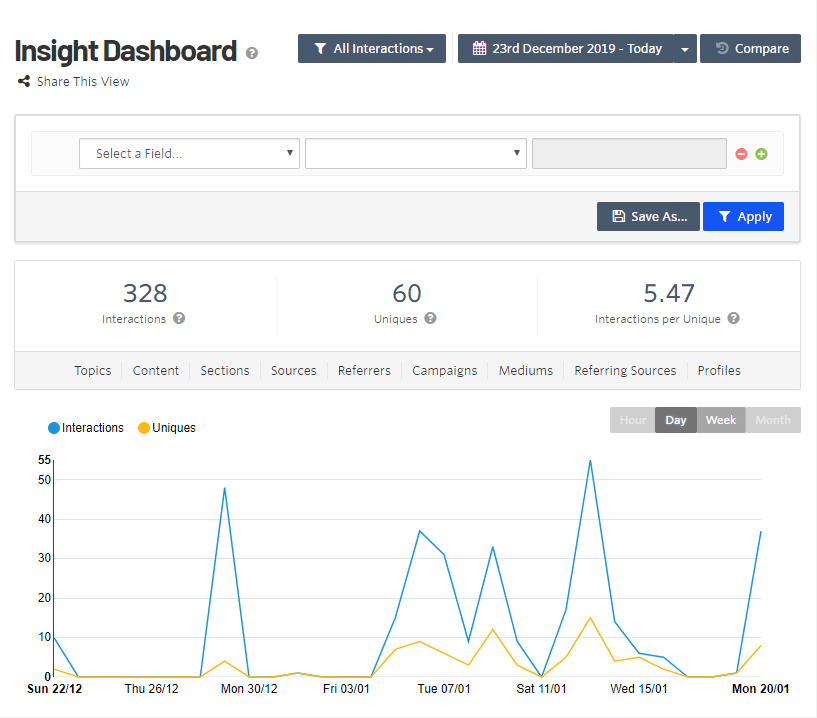This screenshot has height=718, width=817.
Task: Click help icon next to Uniques count
Action: 430,319
